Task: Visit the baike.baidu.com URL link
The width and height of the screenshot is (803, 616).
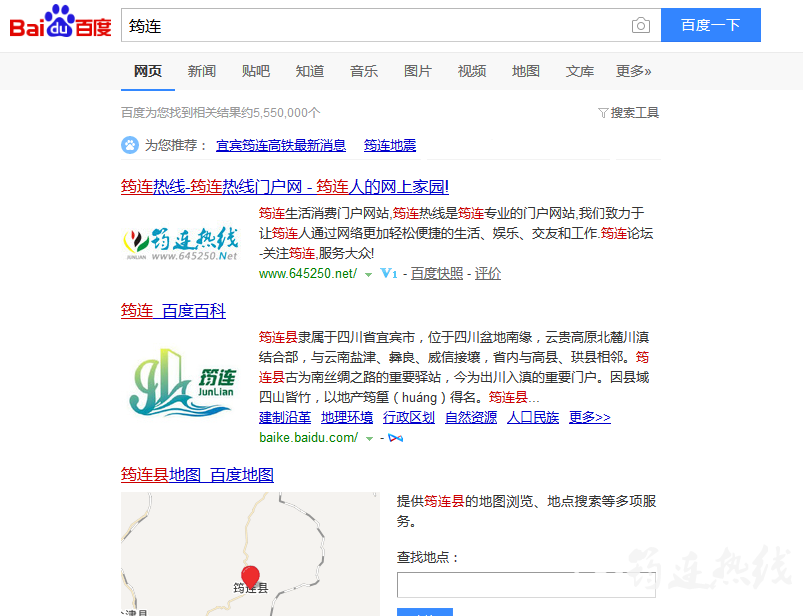Action: (x=309, y=438)
